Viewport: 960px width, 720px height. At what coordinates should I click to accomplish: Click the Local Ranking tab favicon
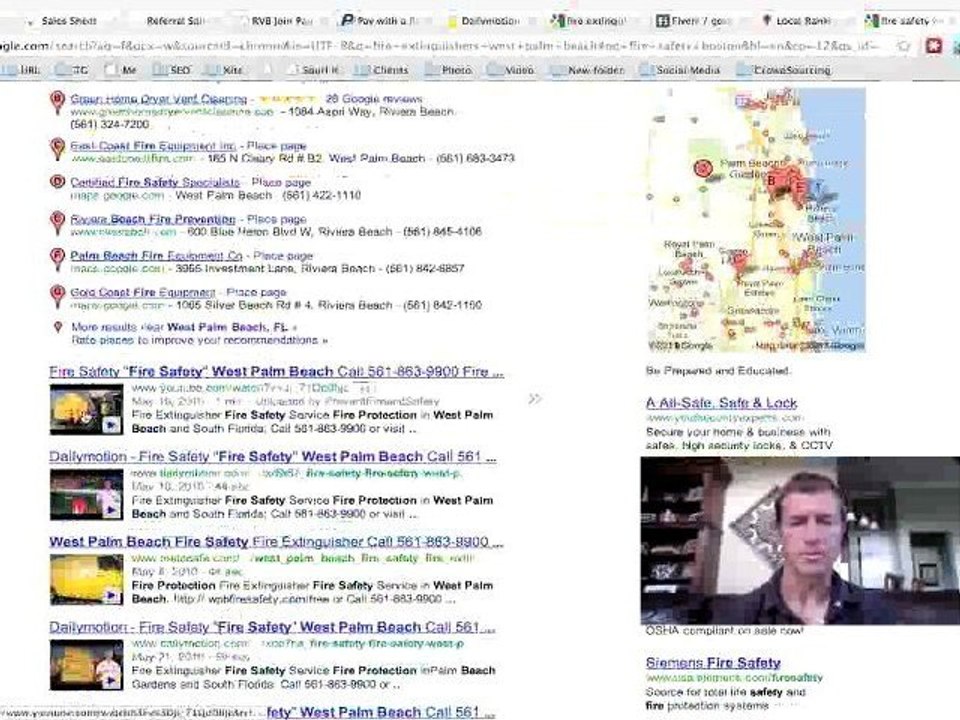766,20
